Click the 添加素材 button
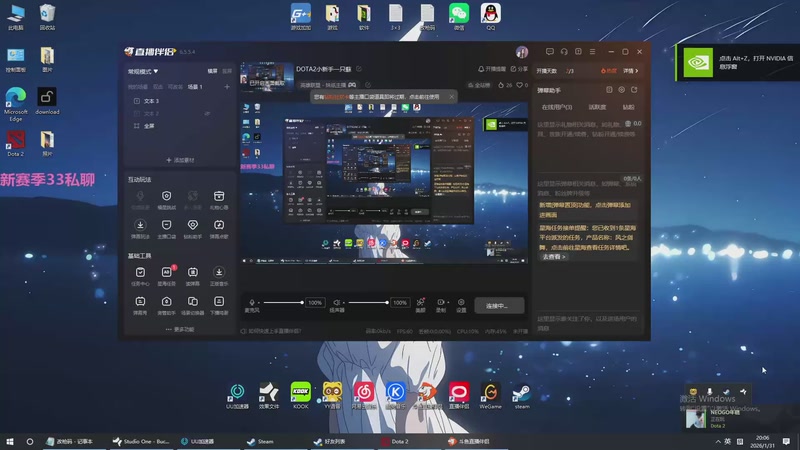Image resolution: width=800 pixels, height=450 pixels. 180,160
